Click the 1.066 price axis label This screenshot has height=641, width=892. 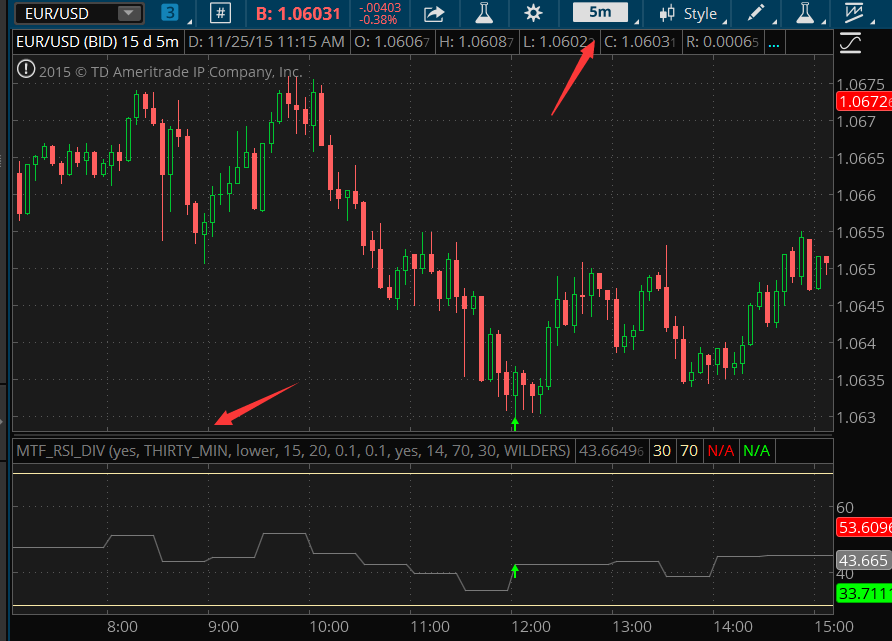click(x=856, y=196)
